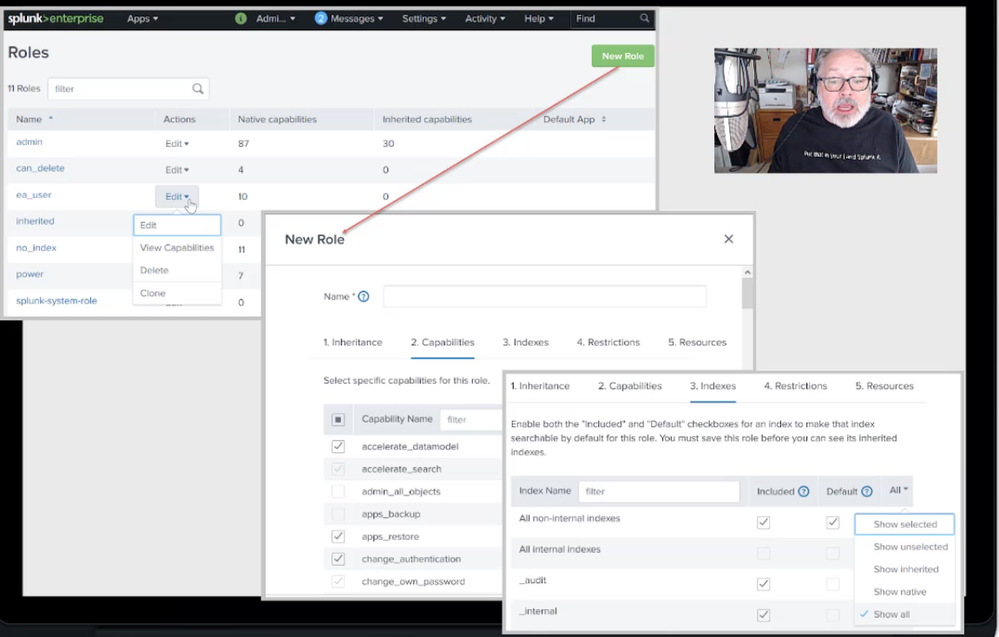Image resolution: width=999 pixels, height=637 pixels.
Task: Close the New Role dialog
Action: click(x=729, y=239)
